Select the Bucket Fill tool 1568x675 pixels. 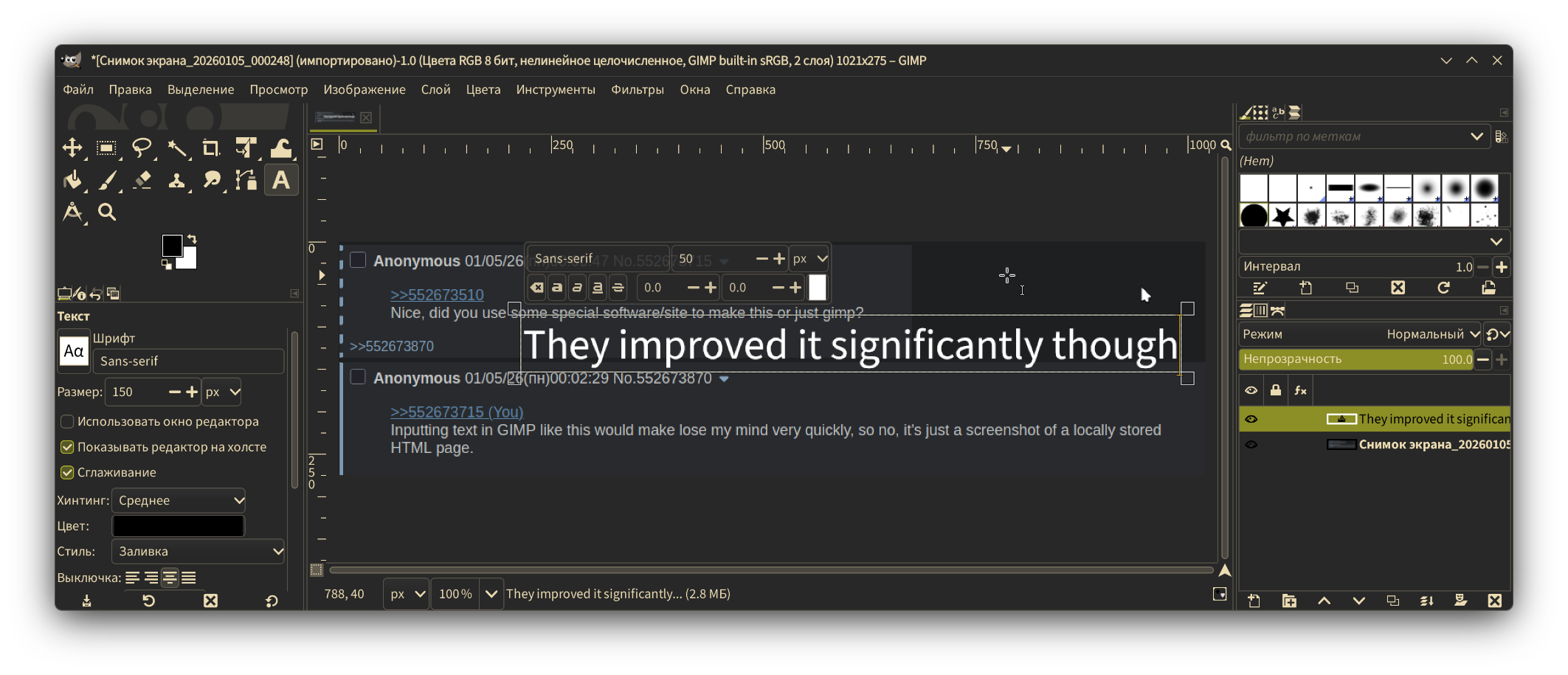point(72,180)
